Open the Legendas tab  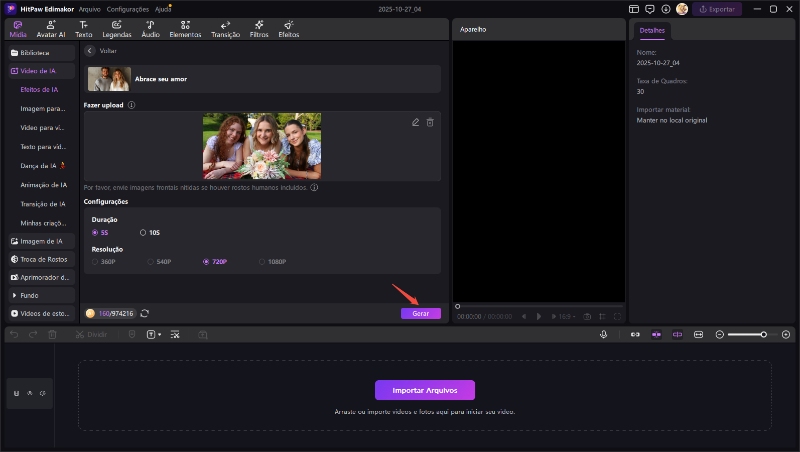pos(117,29)
